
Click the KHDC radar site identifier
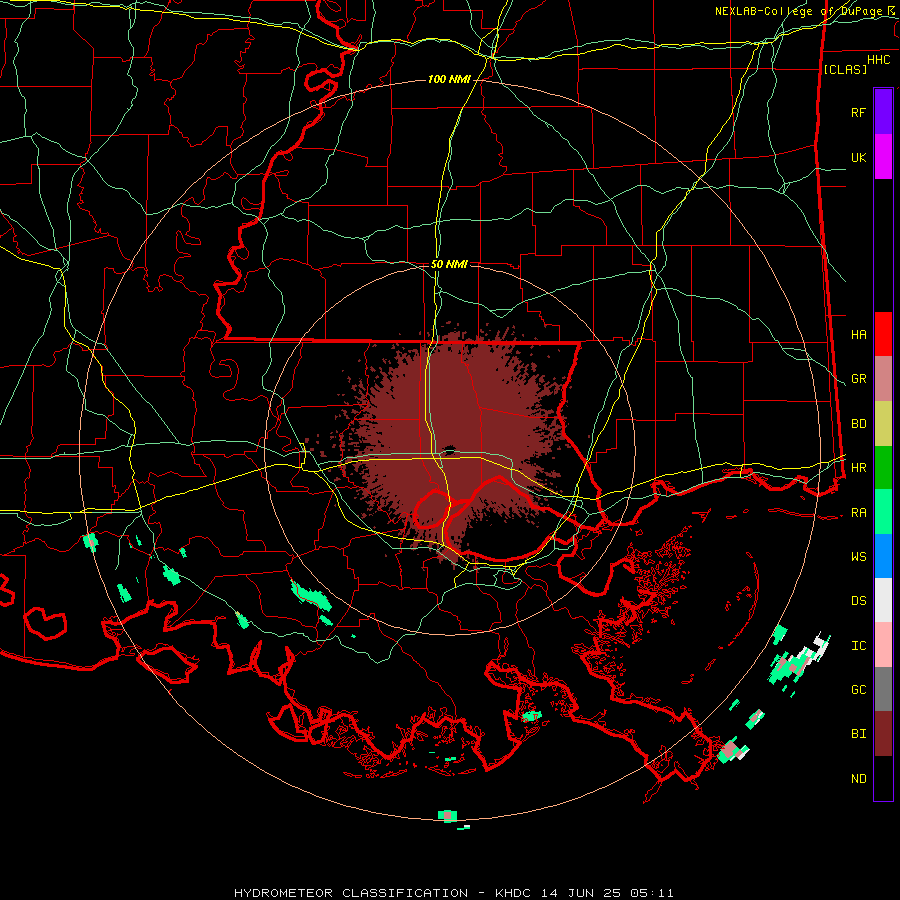[x=515, y=893]
